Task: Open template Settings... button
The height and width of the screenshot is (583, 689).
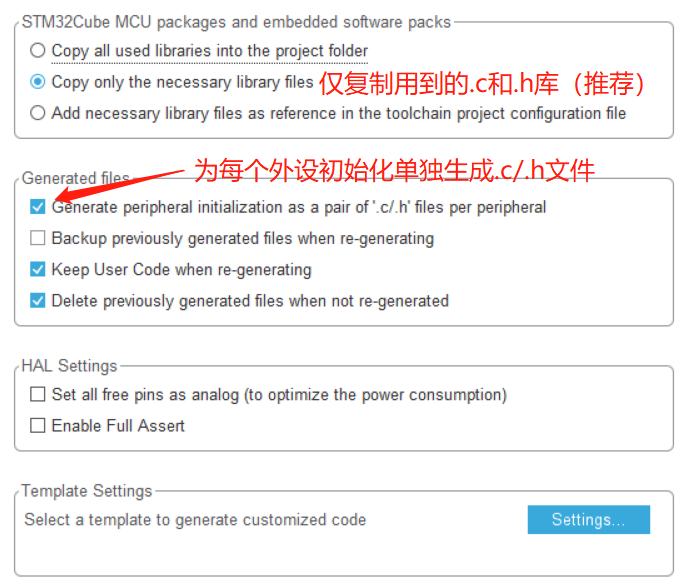Action: [589, 519]
